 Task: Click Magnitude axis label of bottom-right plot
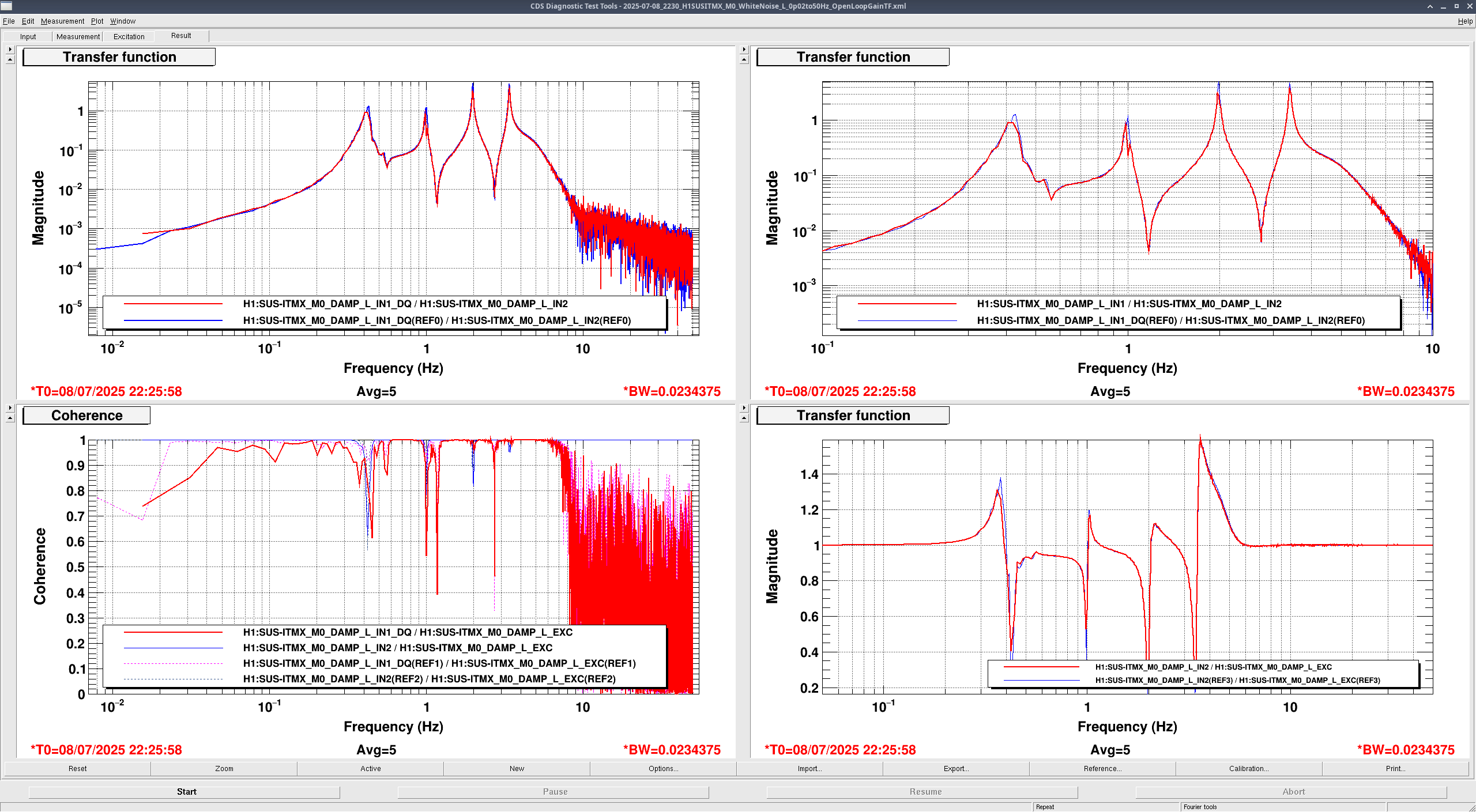click(x=772, y=566)
